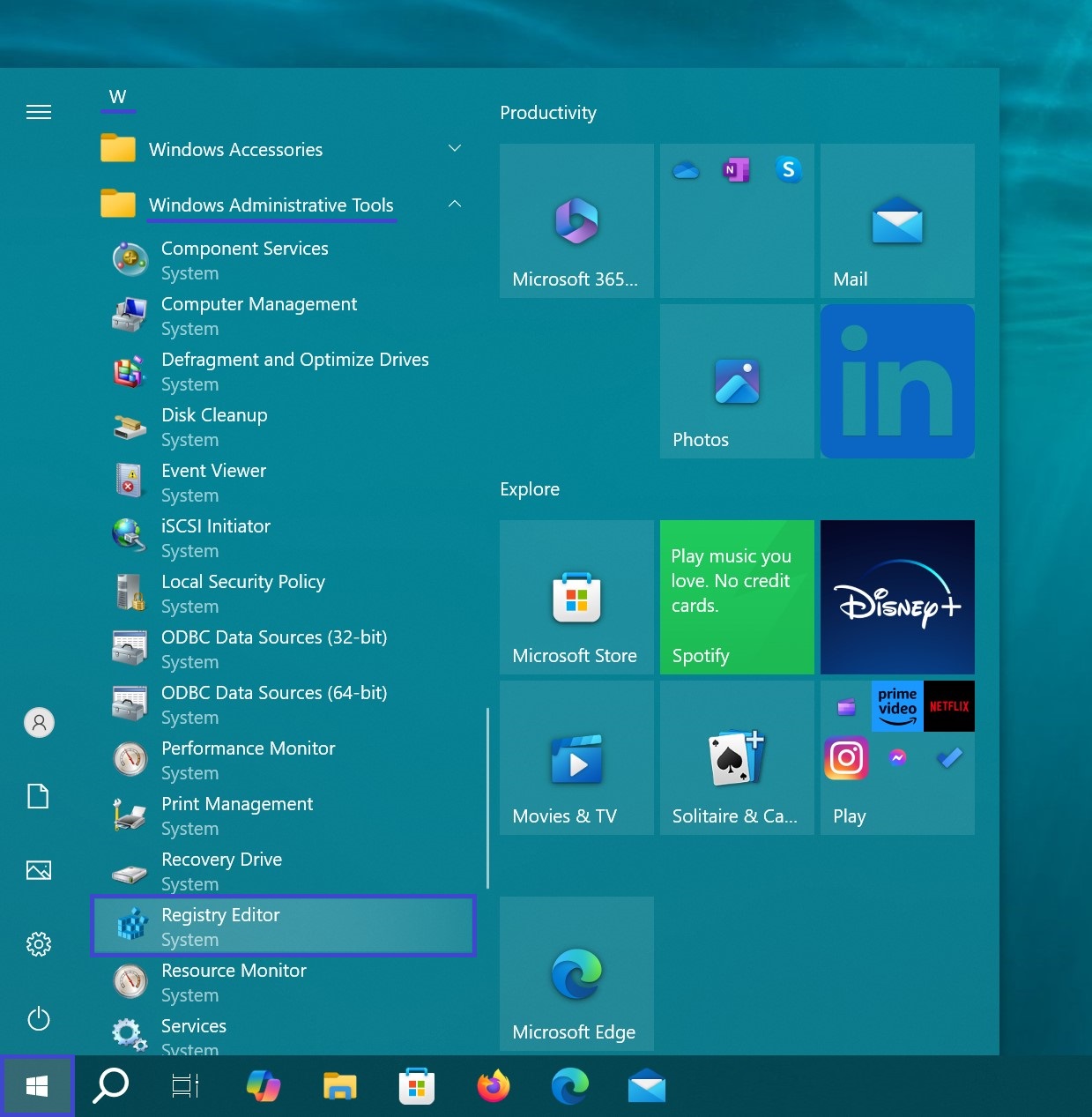The height and width of the screenshot is (1117, 1092).
Task: Open the Solitaire & Casual Games tile
Action: (x=737, y=757)
